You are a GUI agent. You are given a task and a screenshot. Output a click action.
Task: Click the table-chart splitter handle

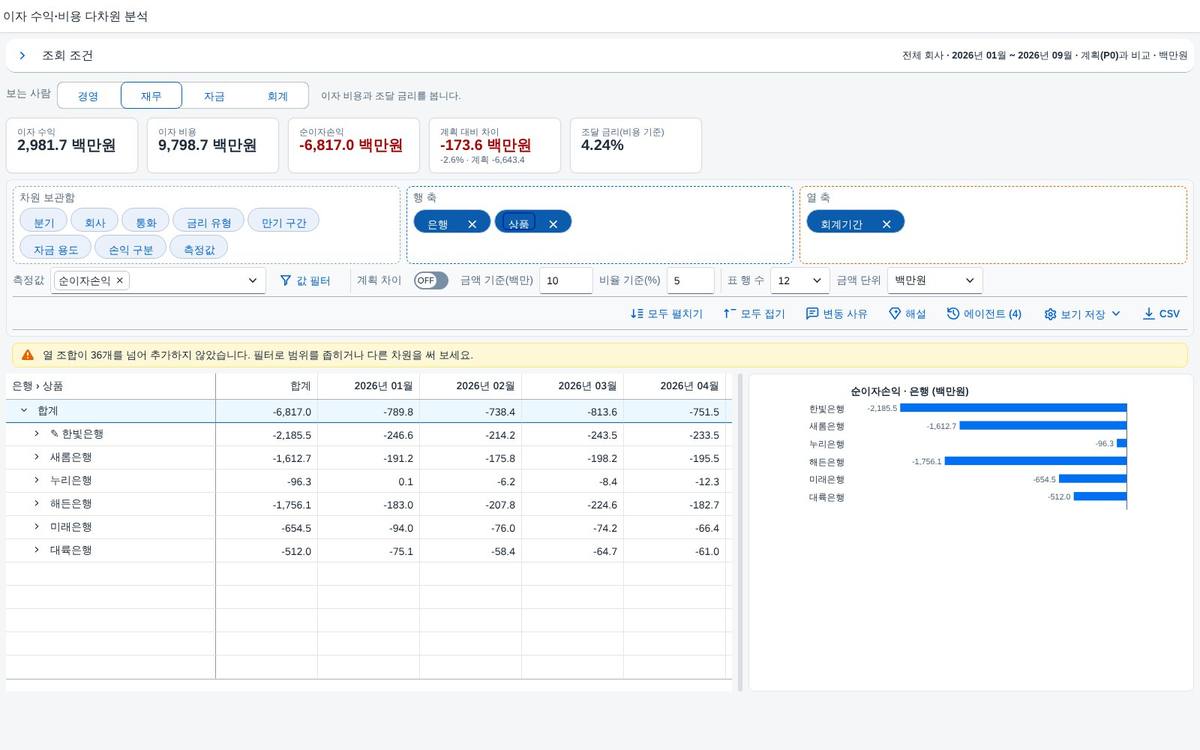click(740, 532)
